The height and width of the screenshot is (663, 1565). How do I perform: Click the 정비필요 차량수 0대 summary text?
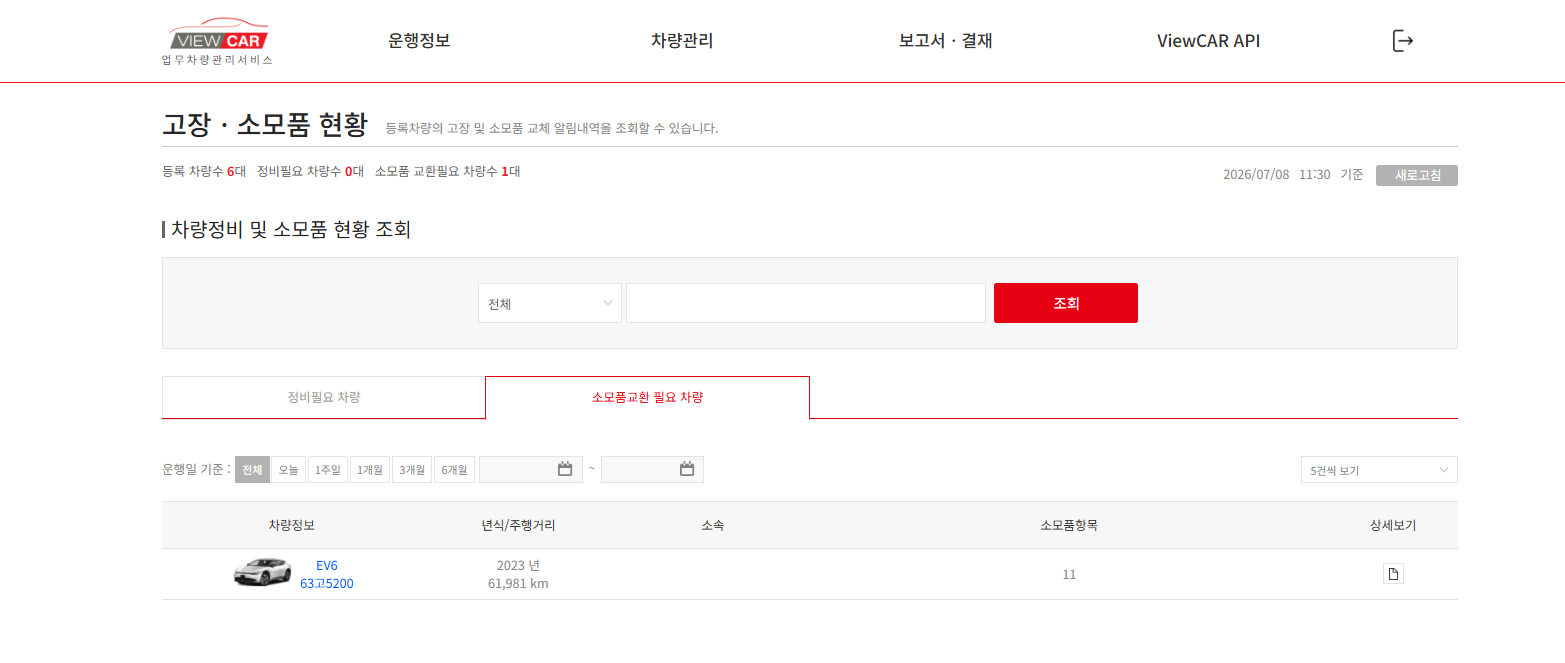pyautogui.click(x=310, y=171)
